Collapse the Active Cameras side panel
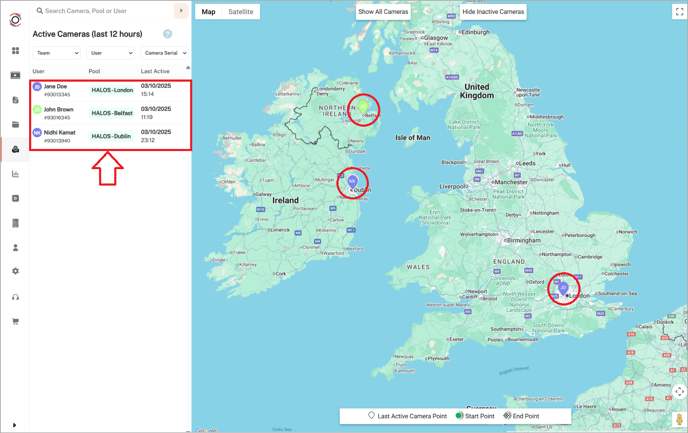 (181, 11)
